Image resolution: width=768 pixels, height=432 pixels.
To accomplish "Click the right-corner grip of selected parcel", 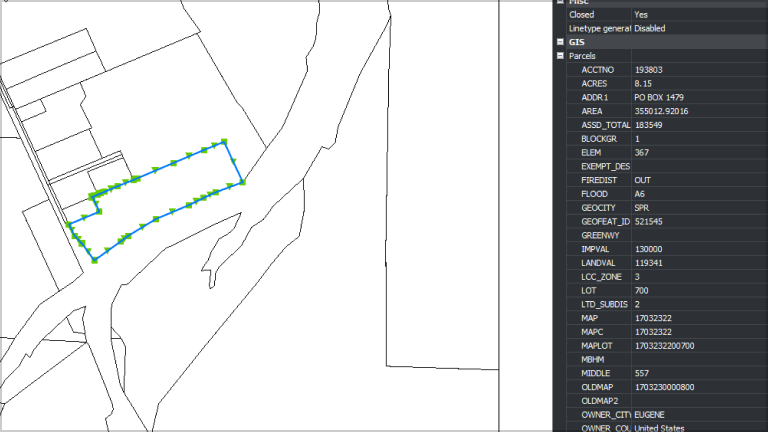I will [242, 182].
